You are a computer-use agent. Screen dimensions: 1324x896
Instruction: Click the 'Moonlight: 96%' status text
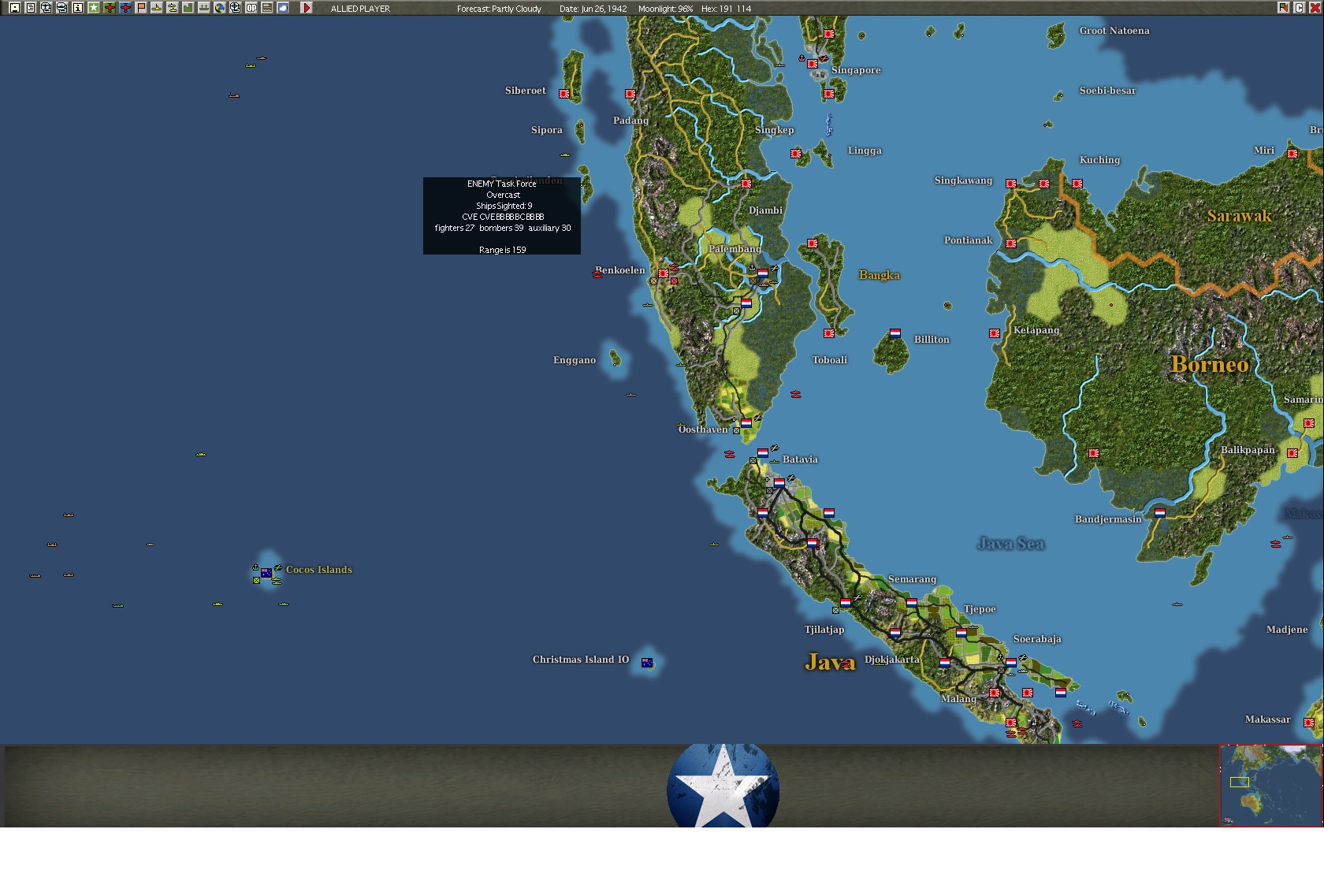click(666, 9)
